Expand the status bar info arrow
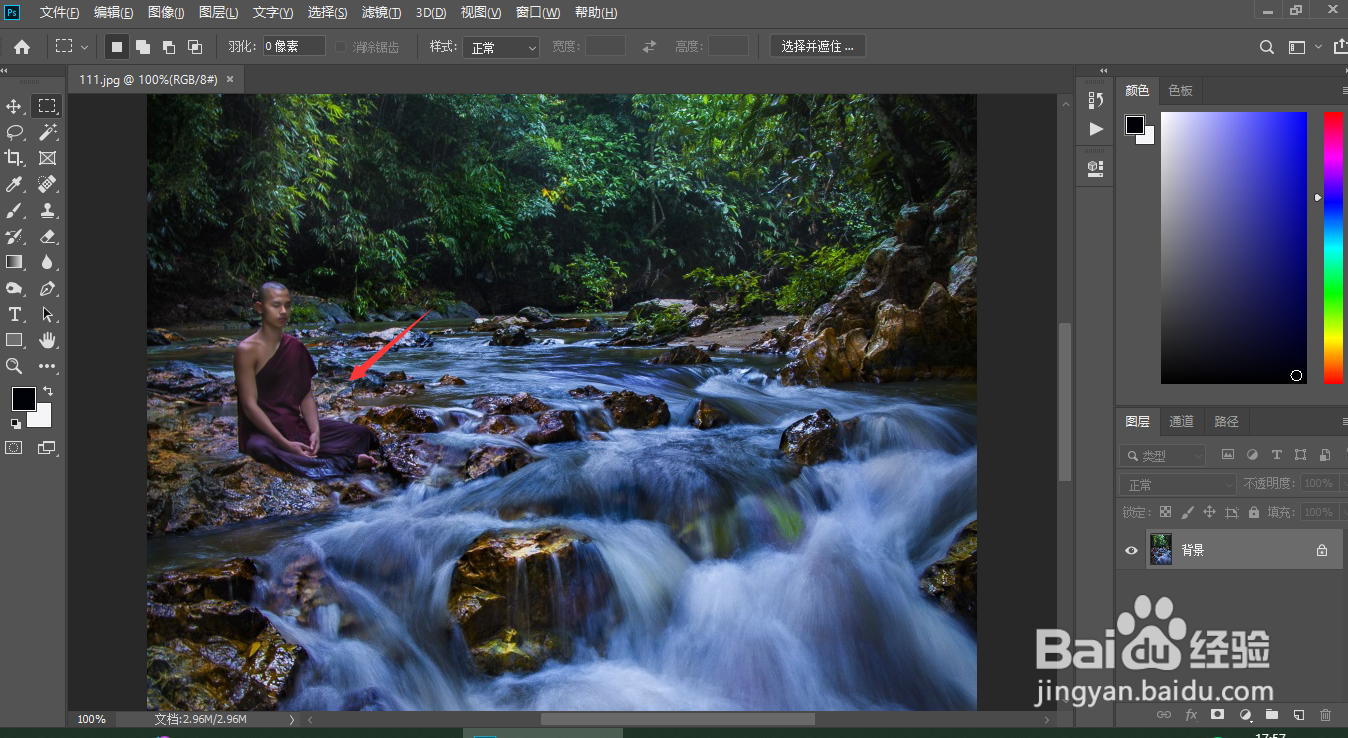The height and width of the screenshot is (738, 1348). (292, 719)
